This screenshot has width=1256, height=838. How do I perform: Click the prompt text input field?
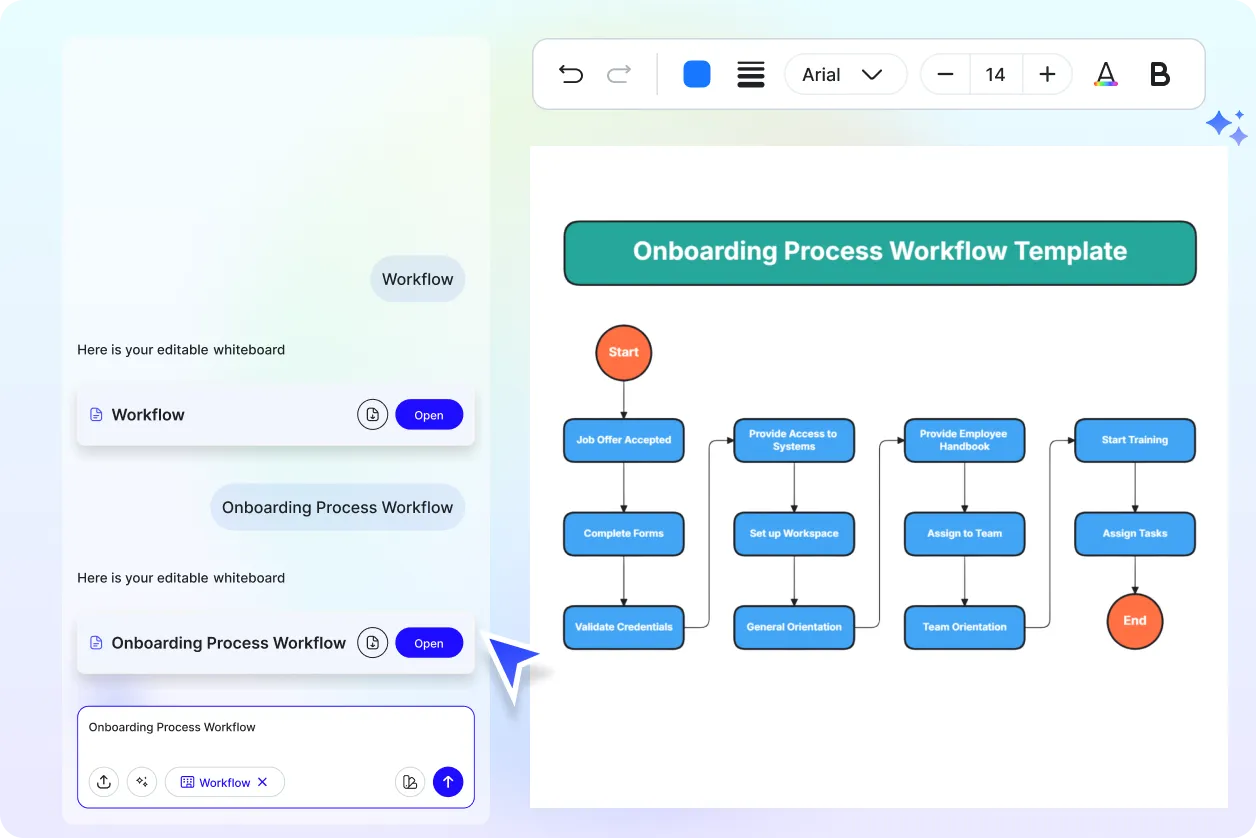(276, 728)
